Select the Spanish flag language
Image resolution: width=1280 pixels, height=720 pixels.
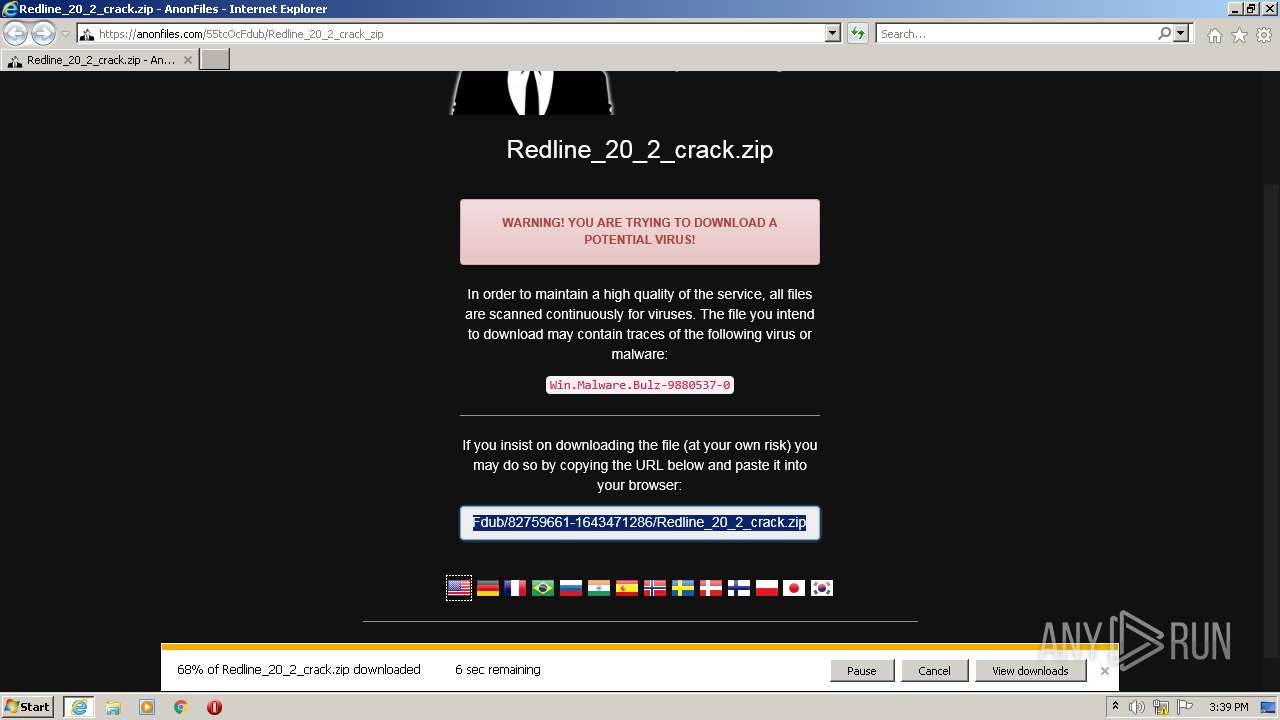[x=627, y=588]
